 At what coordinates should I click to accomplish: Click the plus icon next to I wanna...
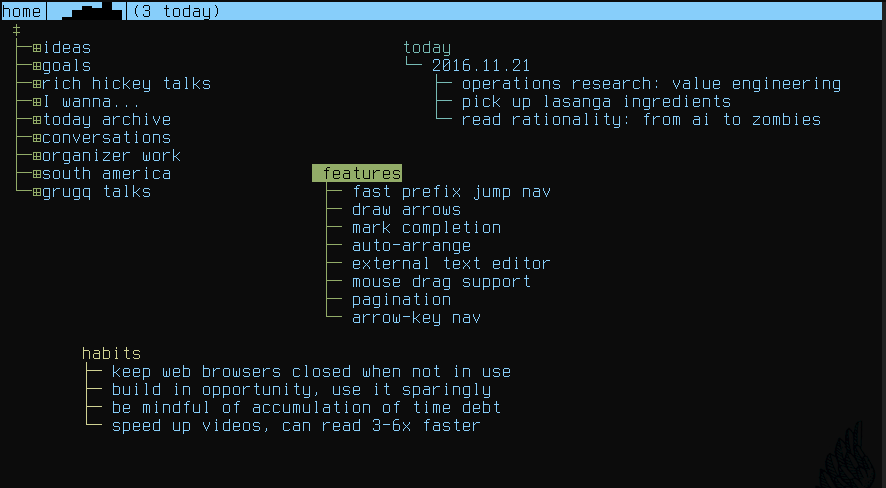pos(37,102)
